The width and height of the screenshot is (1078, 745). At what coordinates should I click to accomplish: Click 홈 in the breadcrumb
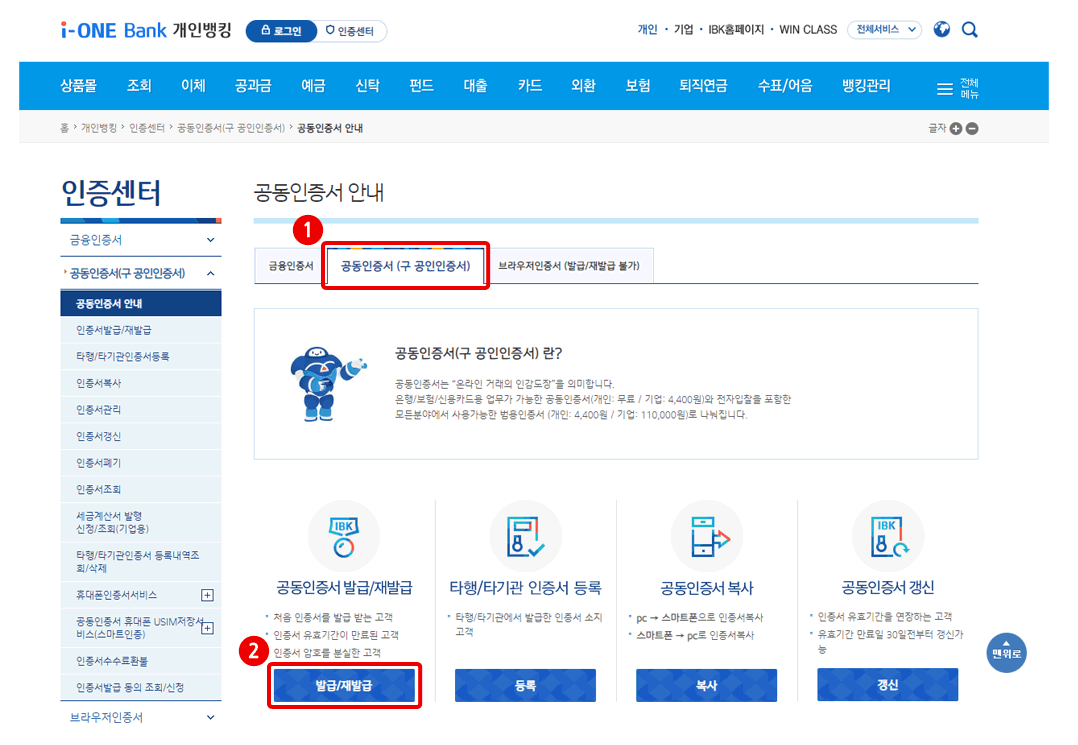(x=64, y=129)
